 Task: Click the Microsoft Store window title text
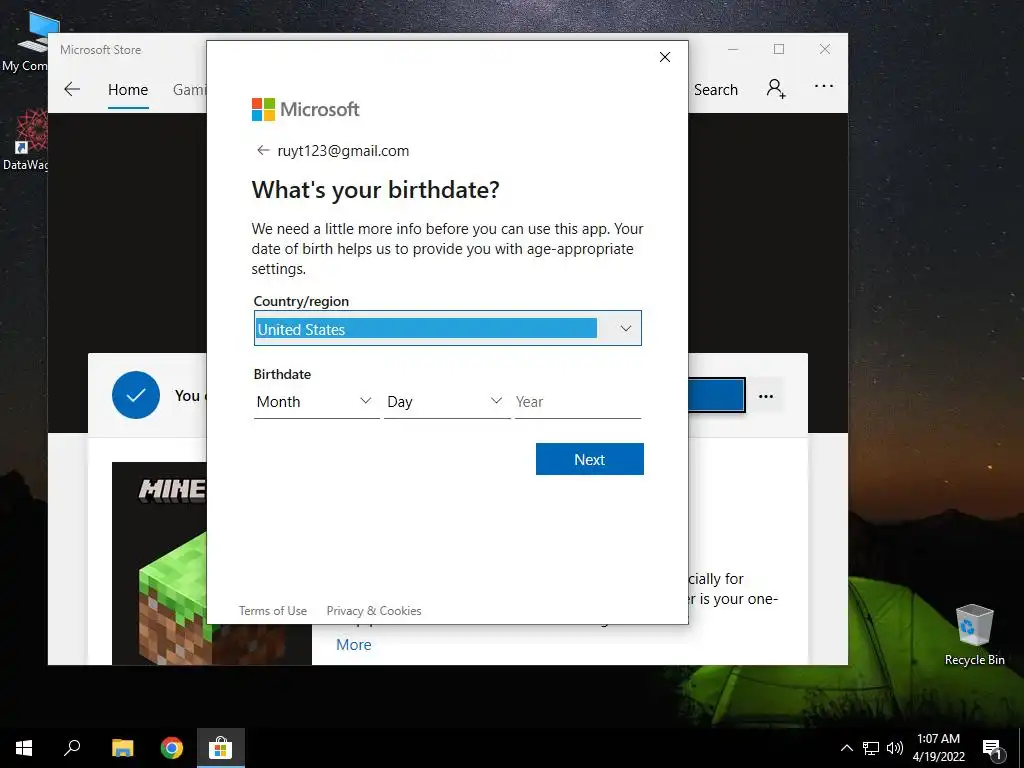pos(101,50)
